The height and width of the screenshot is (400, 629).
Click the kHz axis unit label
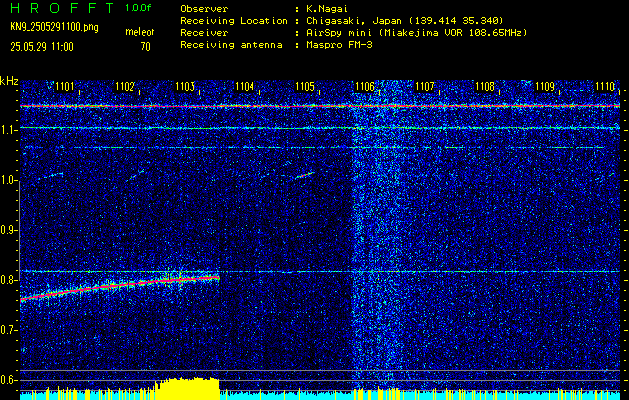pyautogui.click(x=9, y=81)
